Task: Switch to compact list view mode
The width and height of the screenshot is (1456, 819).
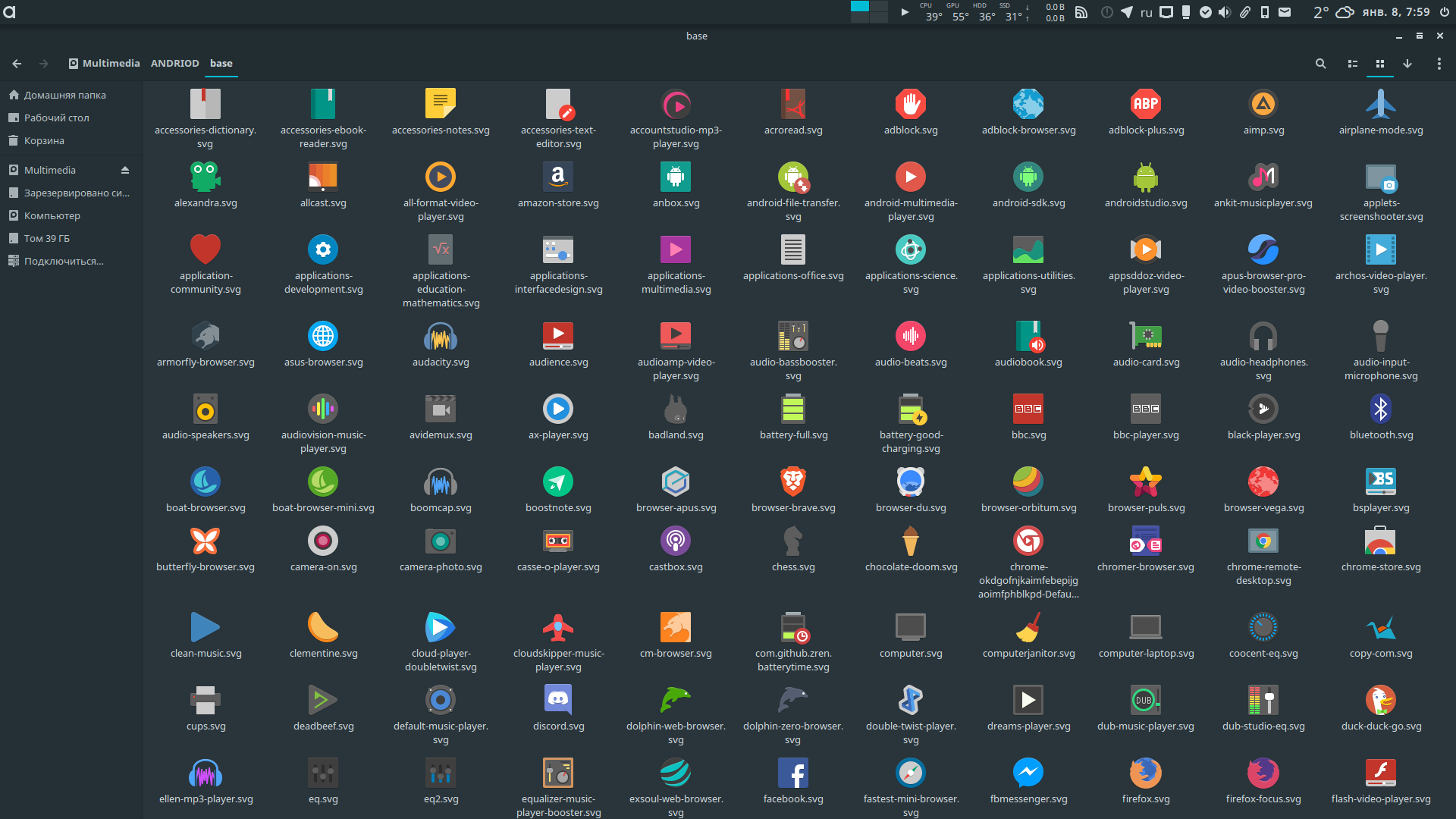Action: [1352, 64]
